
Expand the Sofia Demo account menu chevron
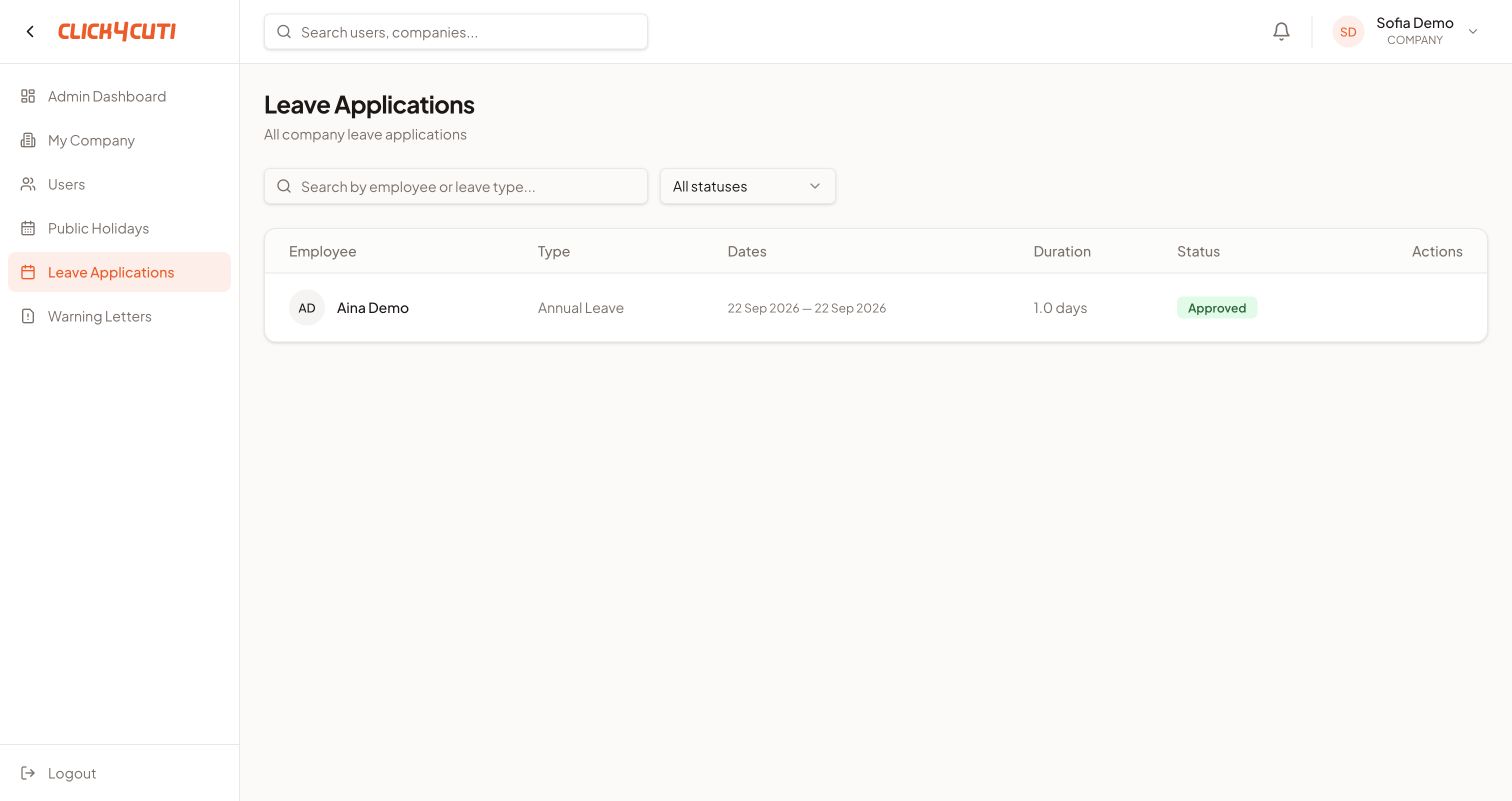1472,32
